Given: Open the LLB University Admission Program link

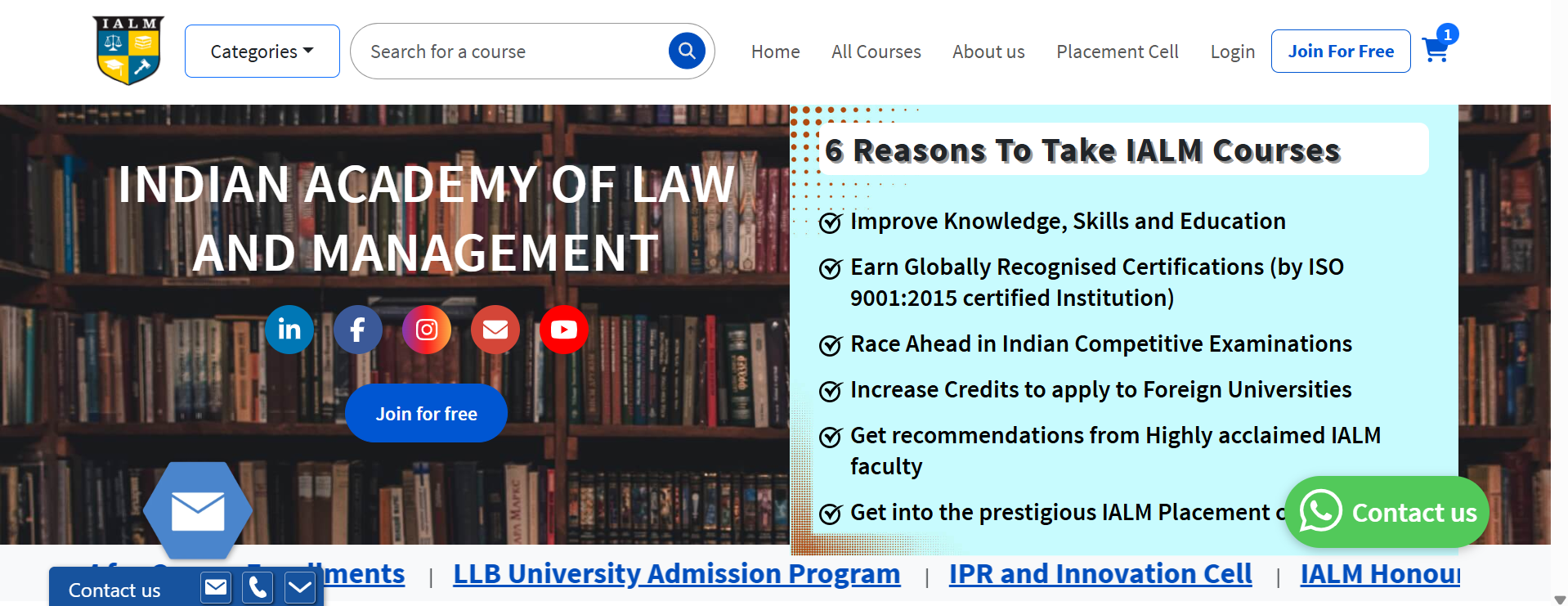Looking at the screenshot, I should tap(677, 574).
